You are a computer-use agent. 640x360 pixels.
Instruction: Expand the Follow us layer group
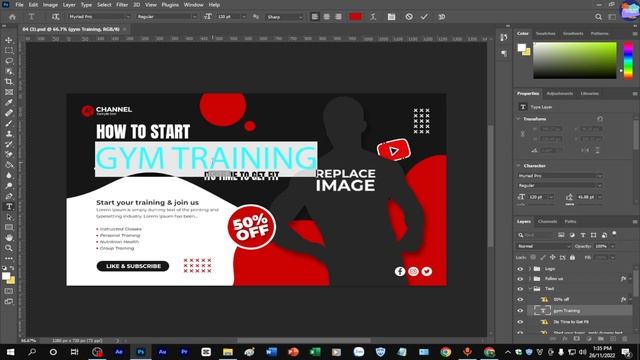click(x=530, y=279)
